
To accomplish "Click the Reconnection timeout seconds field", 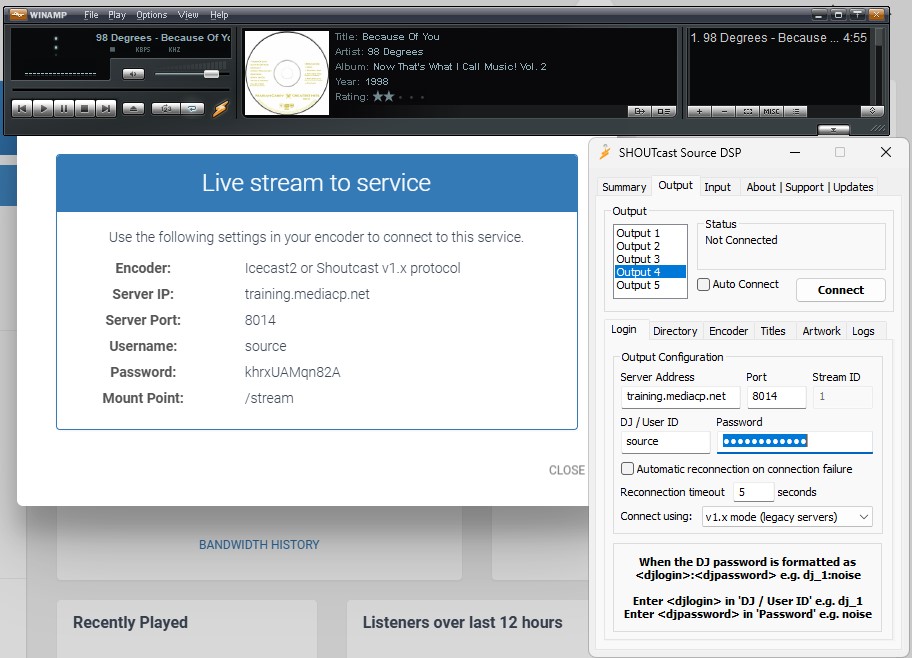I will tap(753, 492).
